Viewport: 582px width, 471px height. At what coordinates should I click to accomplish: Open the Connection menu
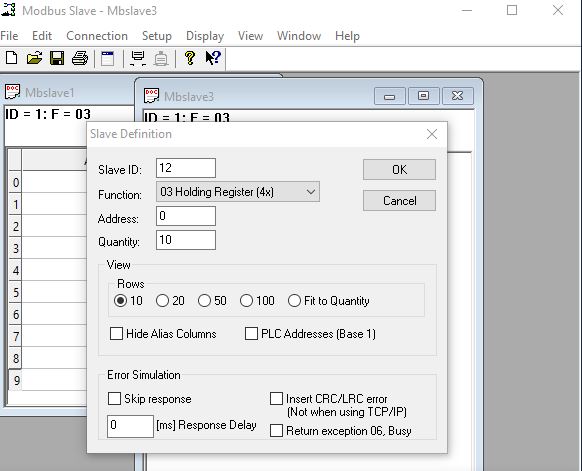[x=97, y=36]
